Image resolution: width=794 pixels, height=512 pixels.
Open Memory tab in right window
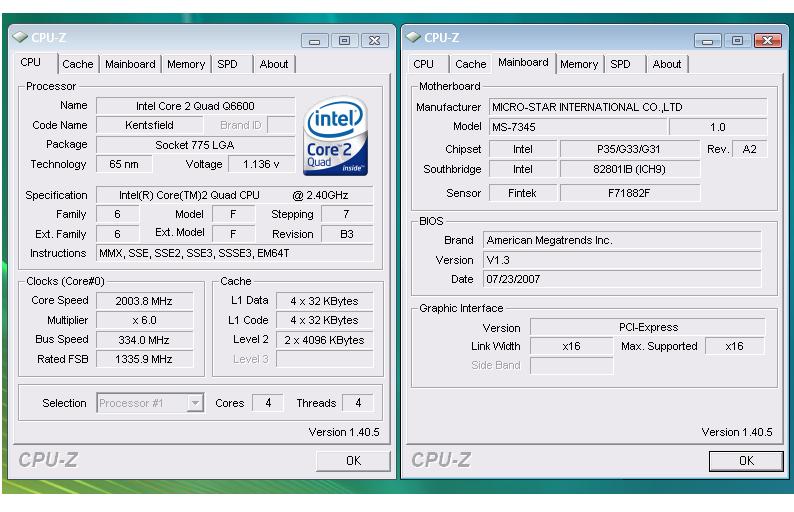(x=579, y=64)
